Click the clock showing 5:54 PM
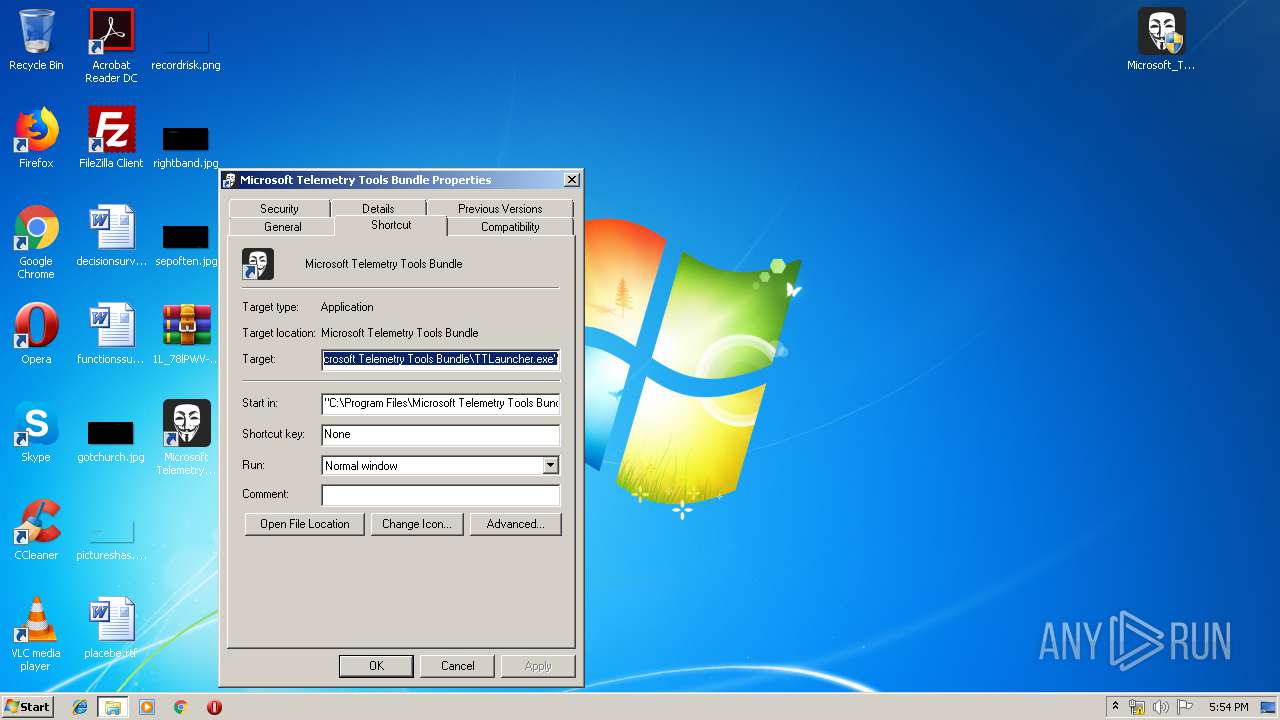 coord(1228,707)
